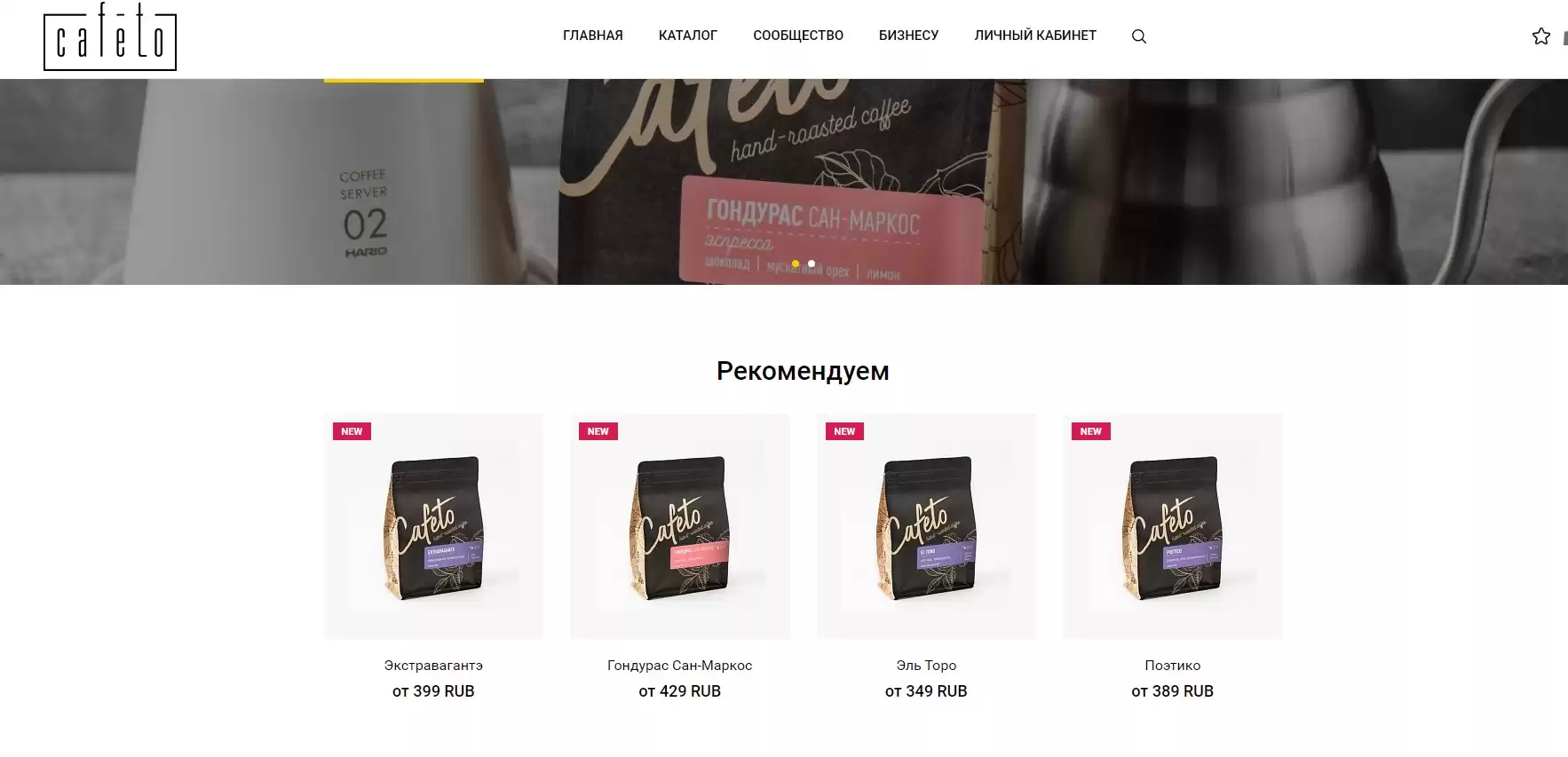Open the БИЗНЕСУ menu item

click(909, 35)
